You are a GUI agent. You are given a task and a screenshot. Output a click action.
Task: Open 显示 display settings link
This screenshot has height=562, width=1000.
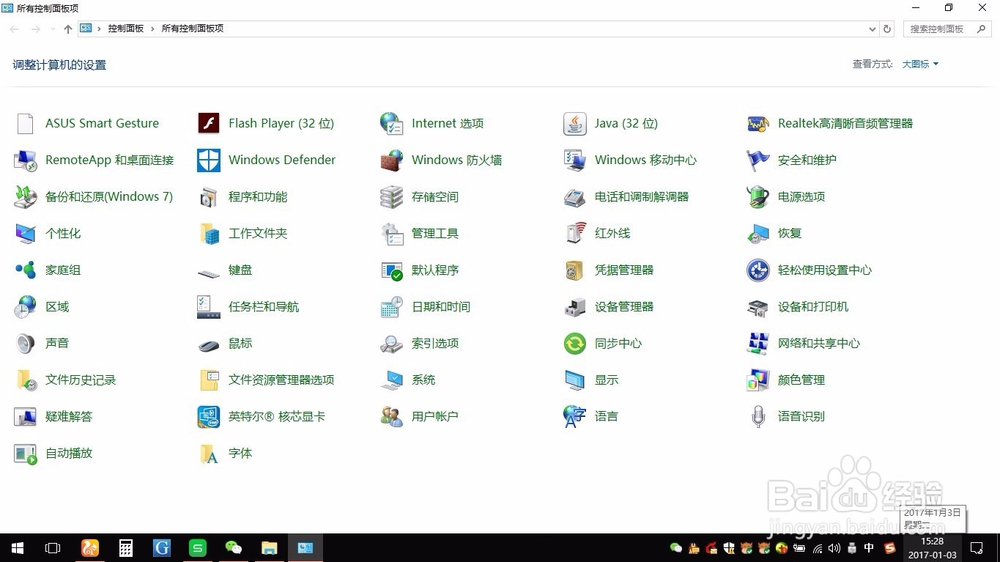[607, 380]
